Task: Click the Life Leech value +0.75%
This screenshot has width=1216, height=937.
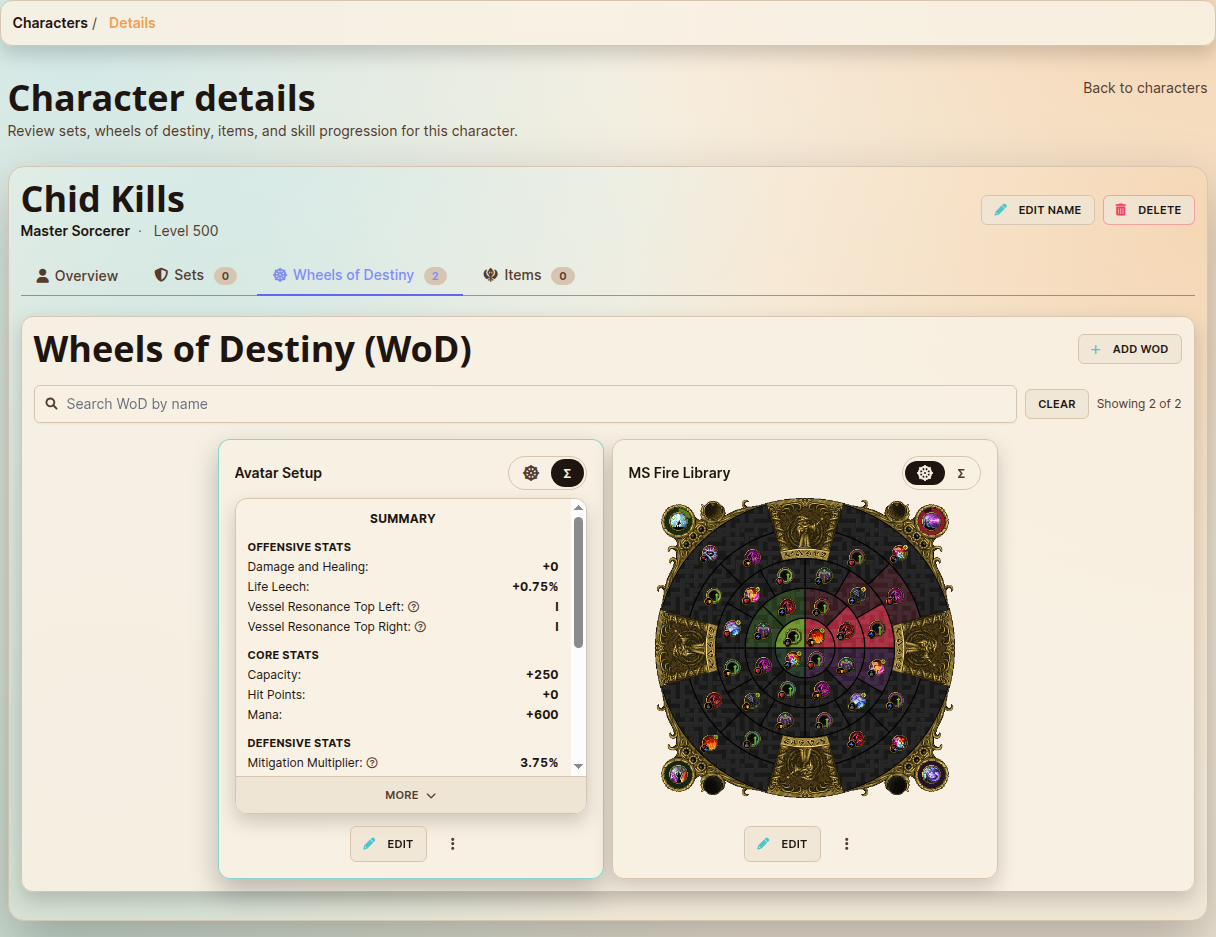Action: [535, 587]
